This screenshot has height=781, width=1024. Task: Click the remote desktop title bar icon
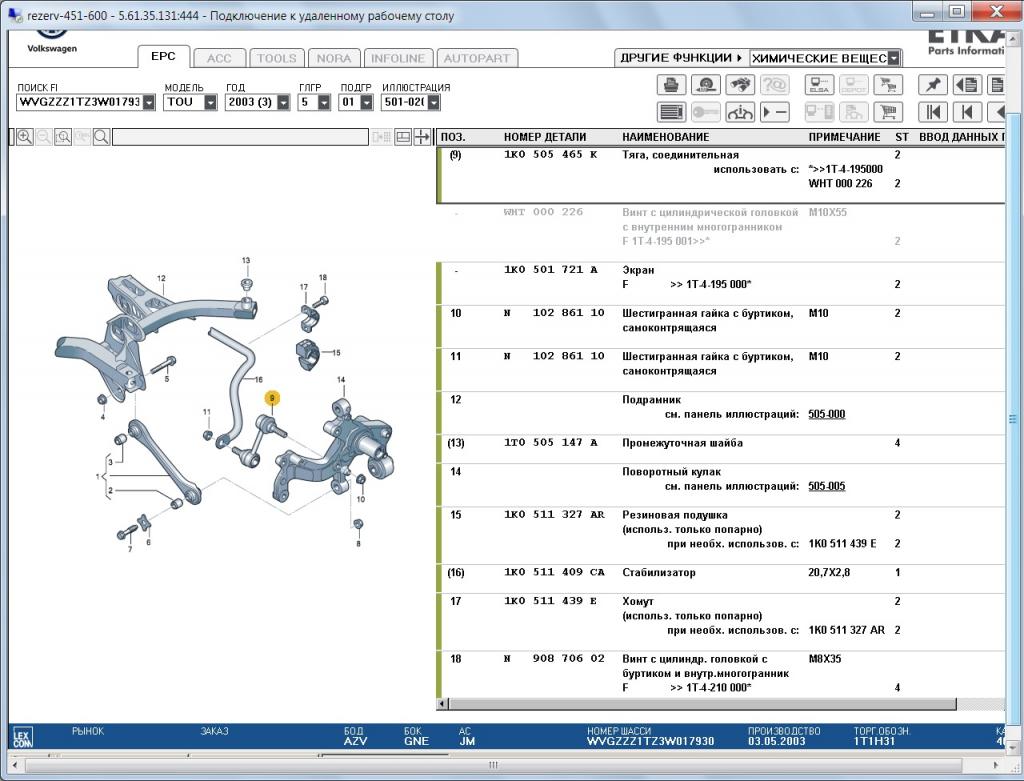click(x=14, y=14)
